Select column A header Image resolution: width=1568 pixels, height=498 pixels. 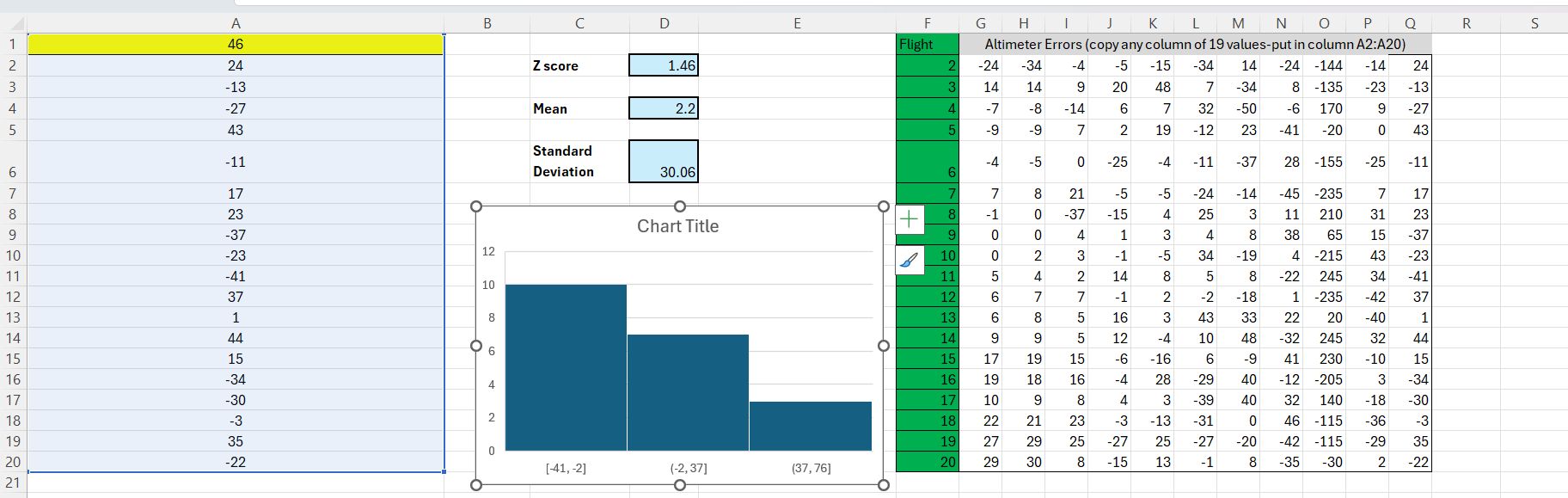[x=236, y=23]
